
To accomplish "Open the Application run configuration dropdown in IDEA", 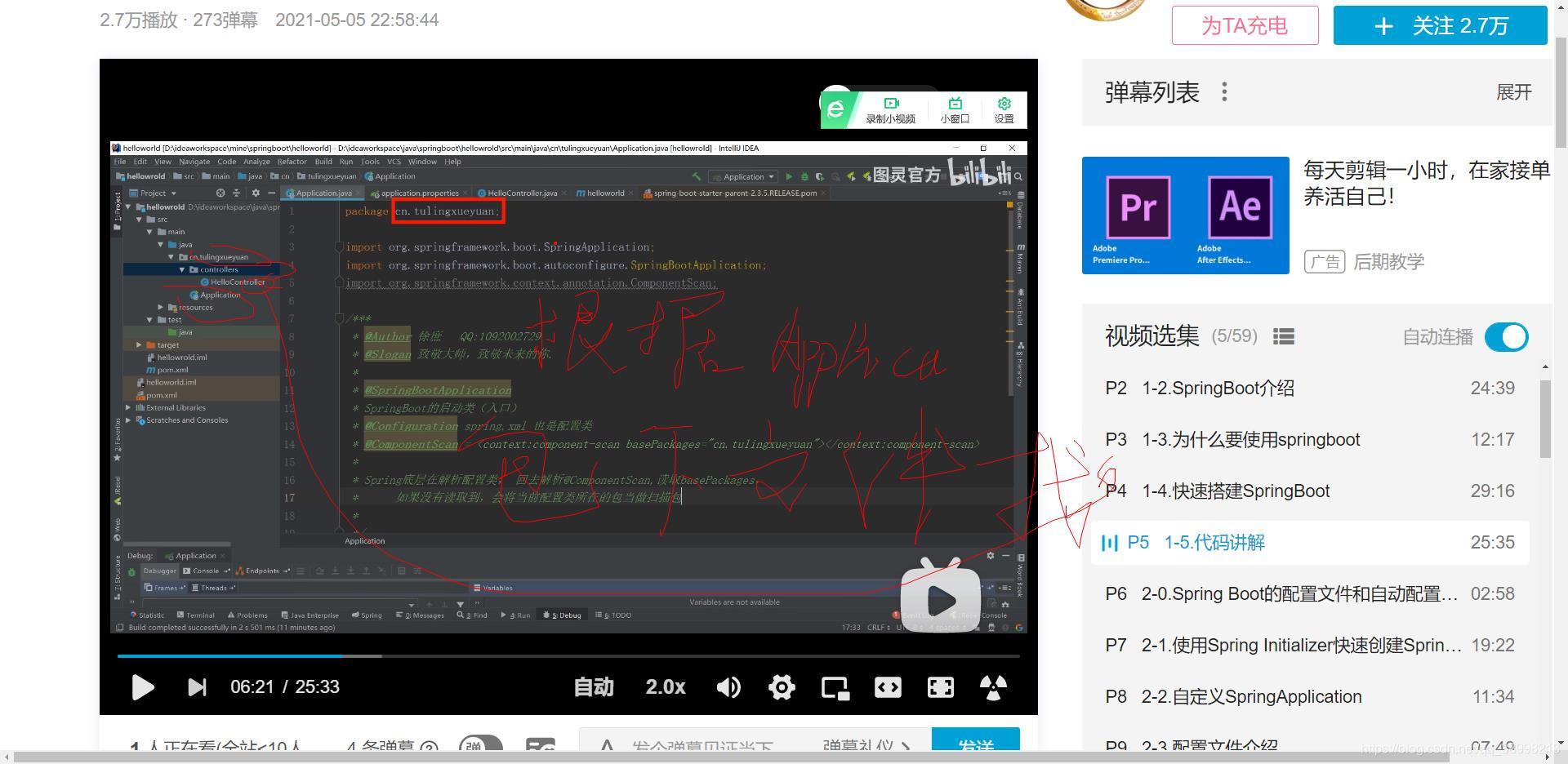I will (x=743, y=176).
